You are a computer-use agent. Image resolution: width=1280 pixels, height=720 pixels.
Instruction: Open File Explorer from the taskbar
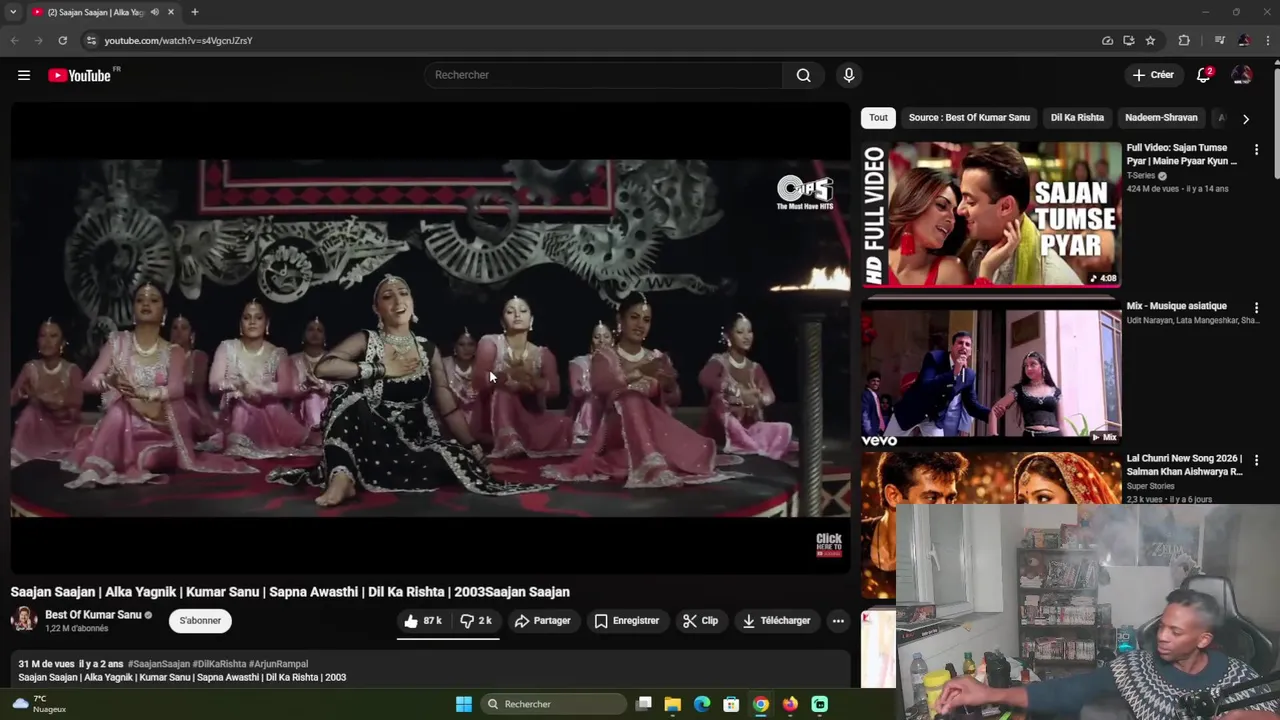pyautogui.click(x=673, y=704)
